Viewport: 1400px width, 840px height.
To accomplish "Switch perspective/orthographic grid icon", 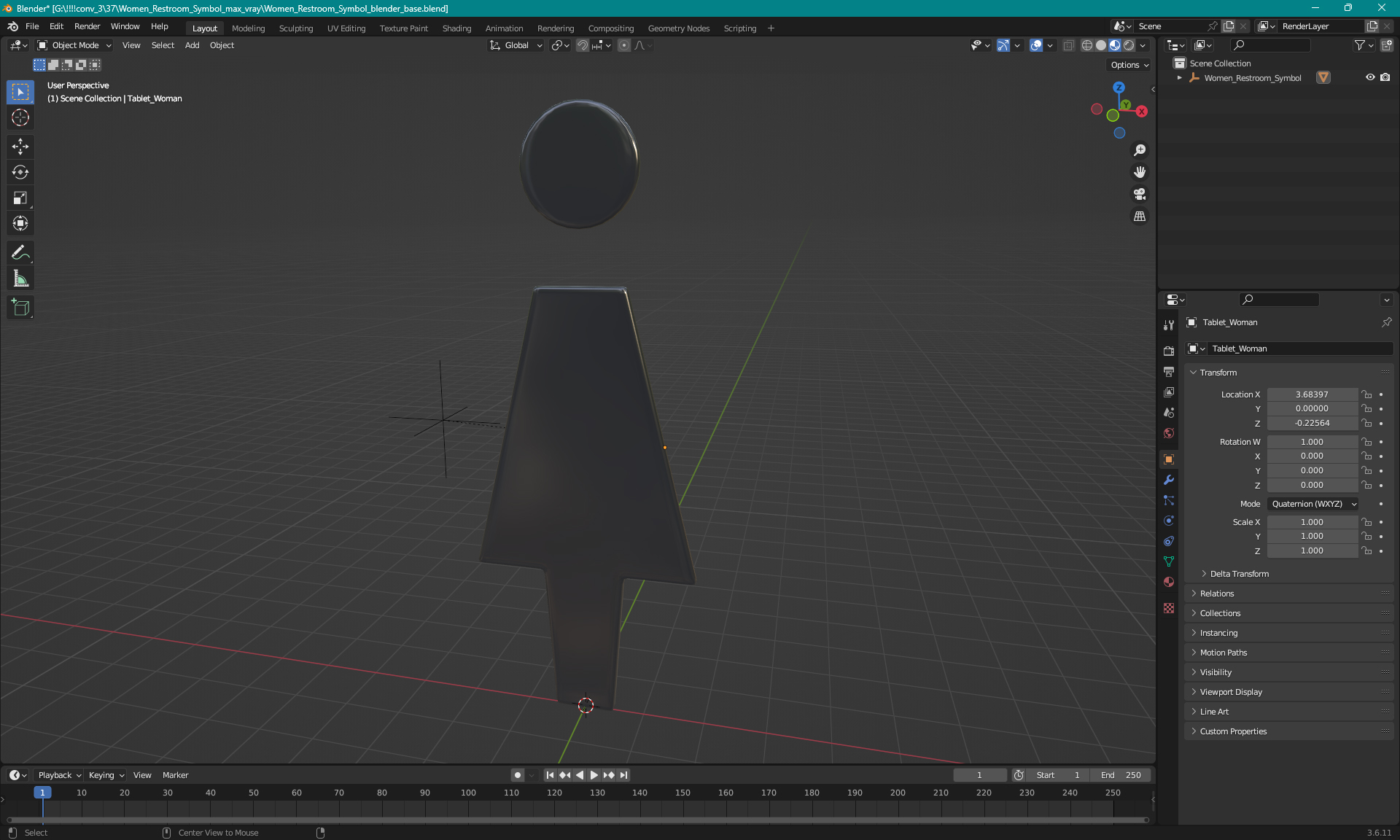I will (x=1140, y=217).
